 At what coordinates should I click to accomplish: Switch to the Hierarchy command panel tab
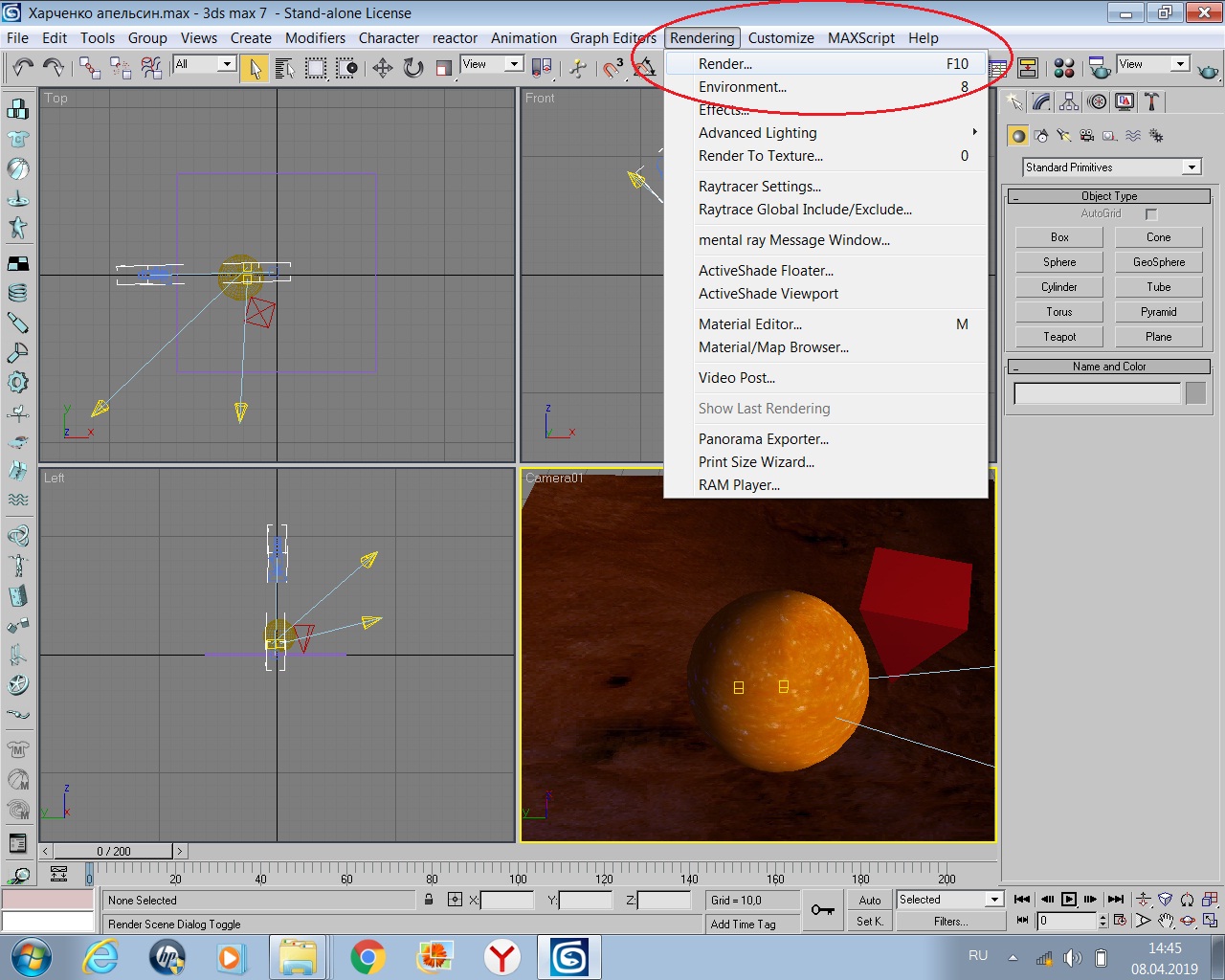pyautogui.click(x=1070, y=101)
